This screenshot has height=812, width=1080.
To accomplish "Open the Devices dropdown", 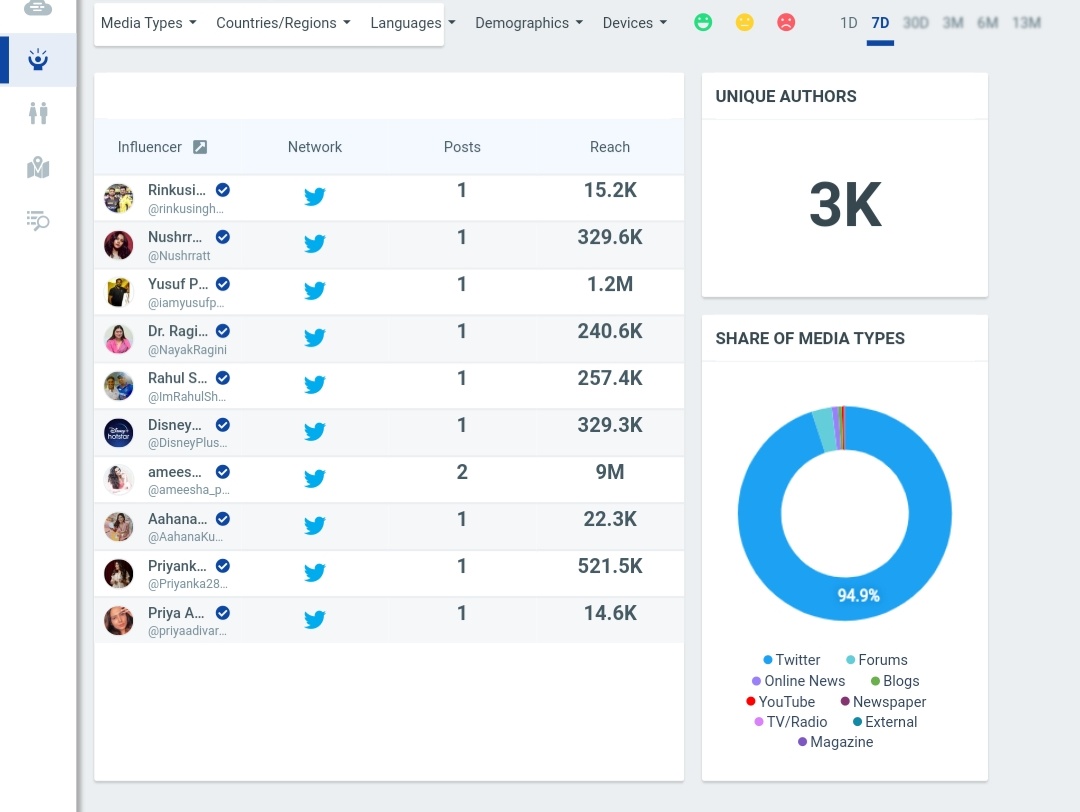I will pyautogui.click(x=634, y=22).
